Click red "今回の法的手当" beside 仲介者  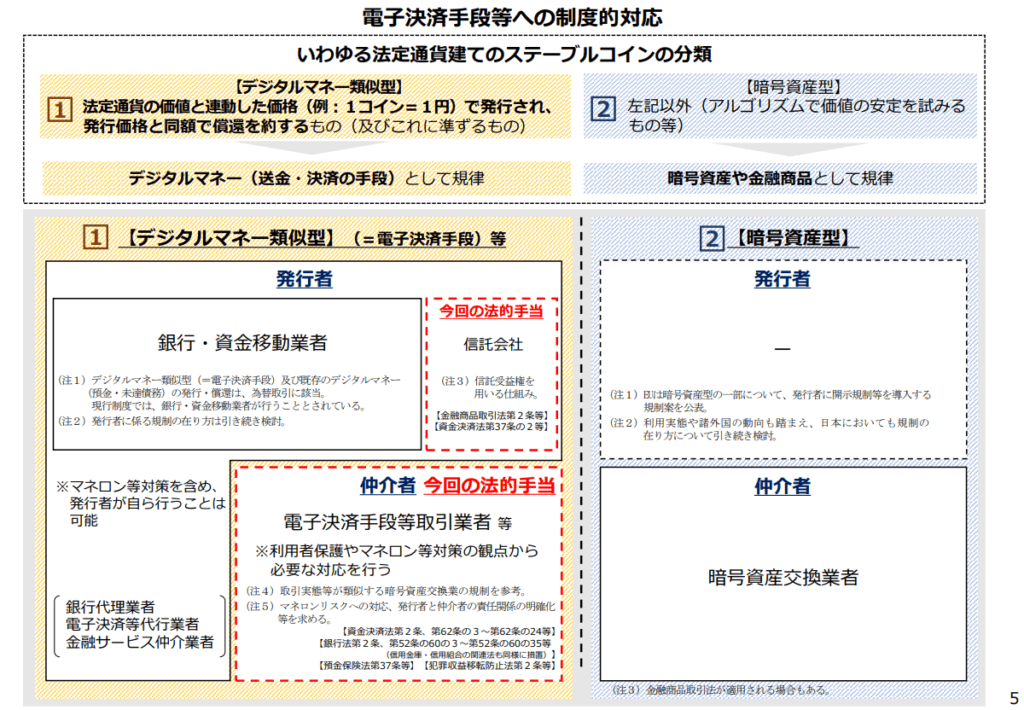click(x=489, y=485)
